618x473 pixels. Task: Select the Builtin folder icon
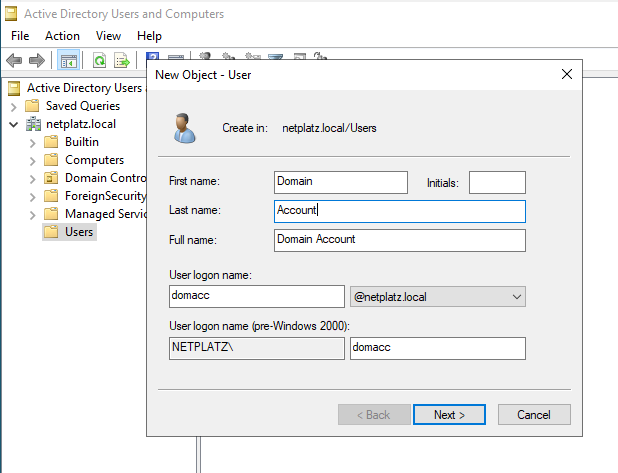click(51, 142)
